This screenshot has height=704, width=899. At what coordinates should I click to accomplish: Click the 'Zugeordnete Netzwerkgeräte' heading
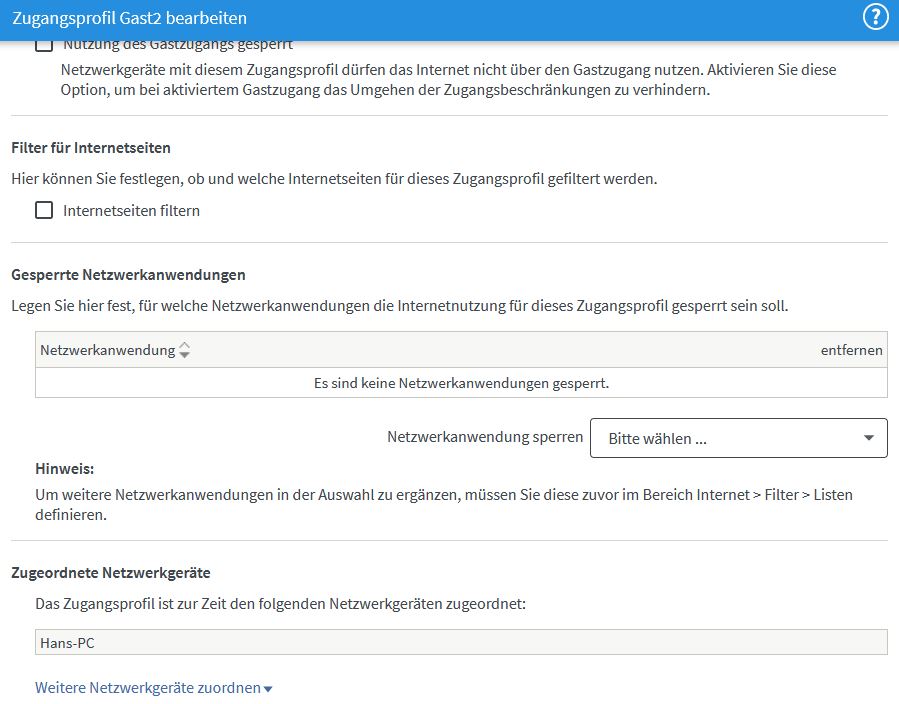pyautogui.click(x=111, y=572)
